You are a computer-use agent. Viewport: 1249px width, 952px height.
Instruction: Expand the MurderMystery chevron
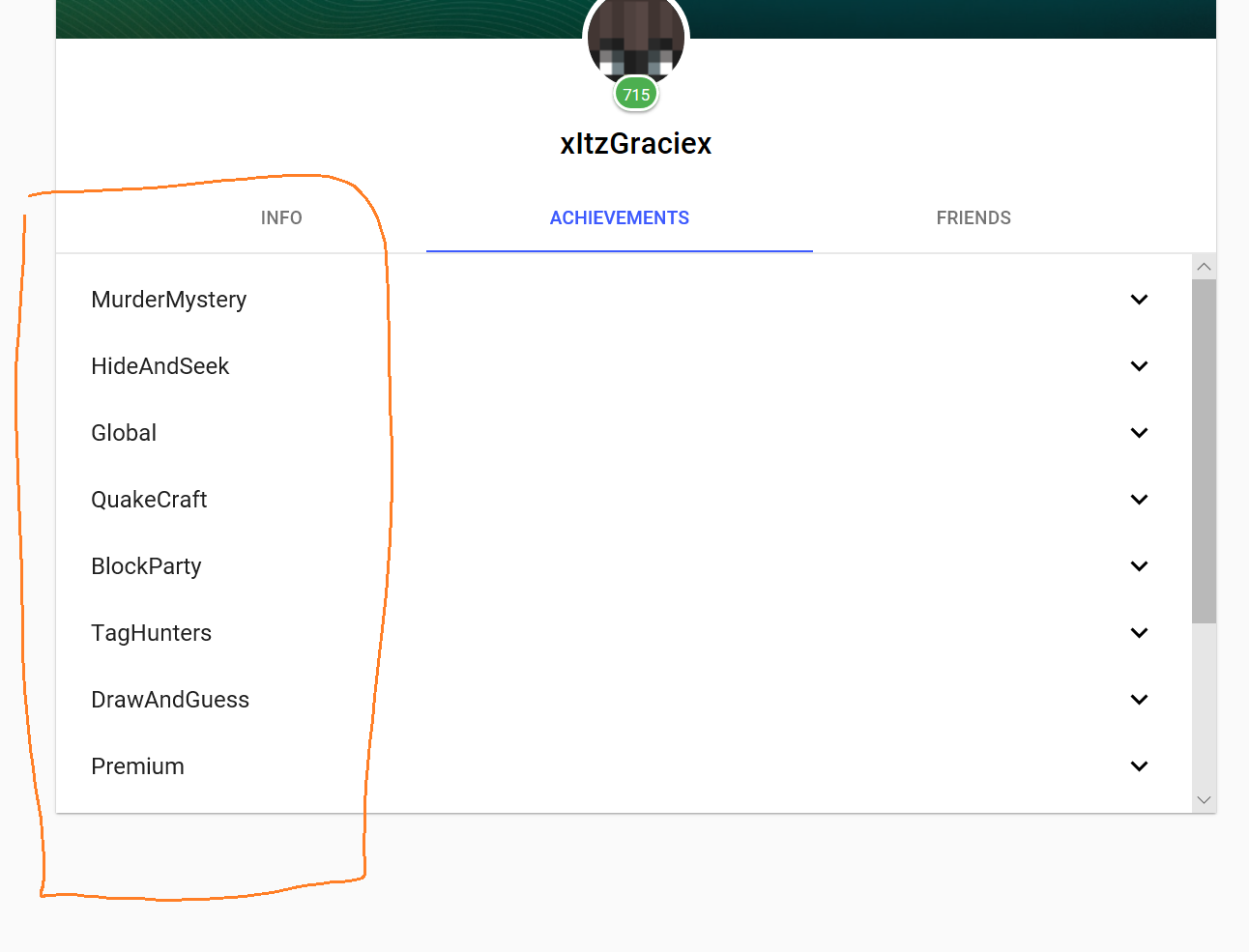tap(1140, 300)
